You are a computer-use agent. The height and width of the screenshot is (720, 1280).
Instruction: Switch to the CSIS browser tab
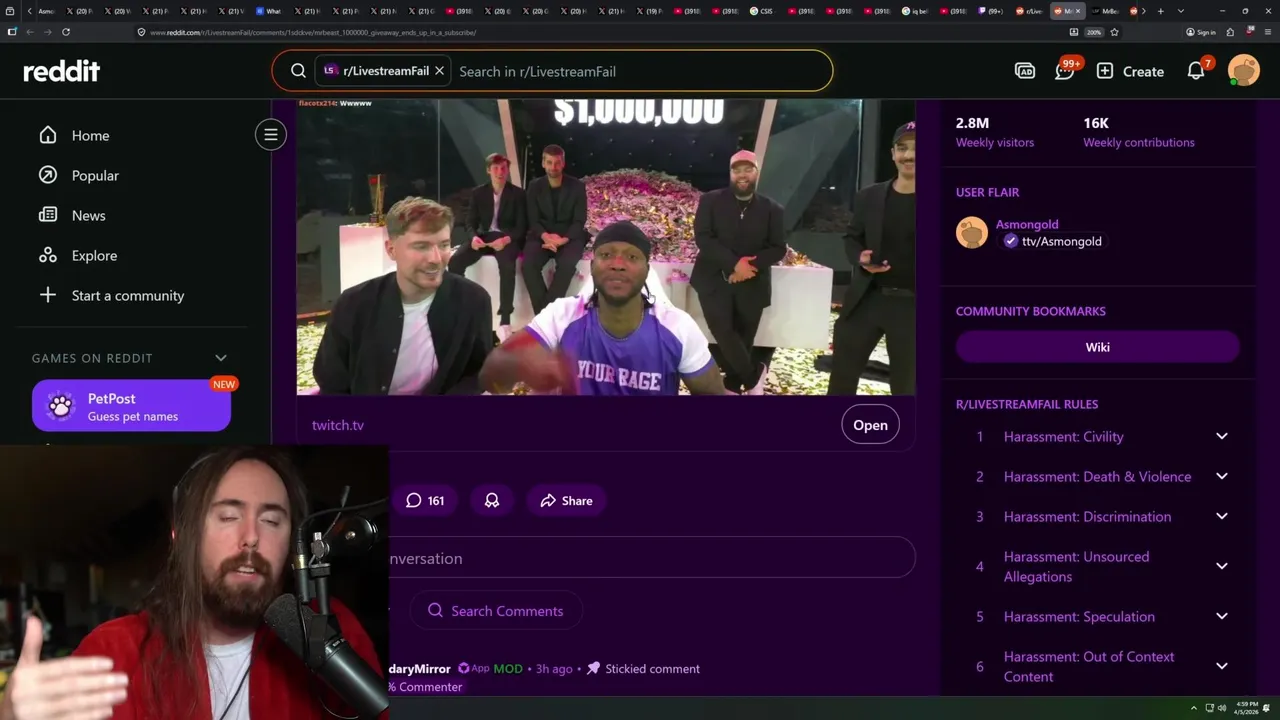click(765, 11)
